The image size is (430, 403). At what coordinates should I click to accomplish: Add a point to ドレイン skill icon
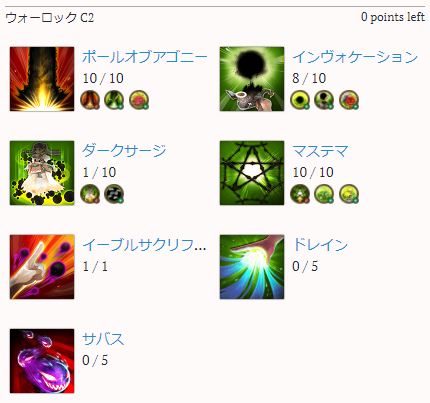(252, 267)
